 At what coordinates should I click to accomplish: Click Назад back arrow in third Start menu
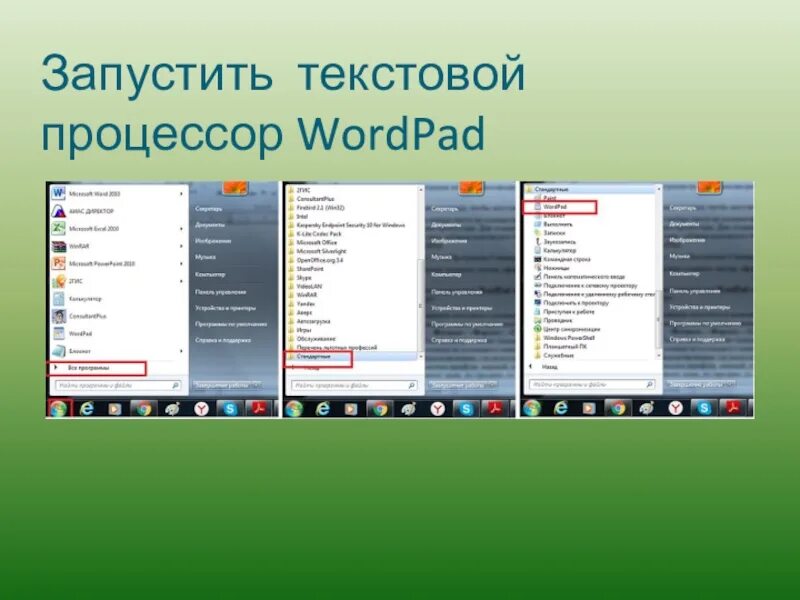click(x=531, y=367)
